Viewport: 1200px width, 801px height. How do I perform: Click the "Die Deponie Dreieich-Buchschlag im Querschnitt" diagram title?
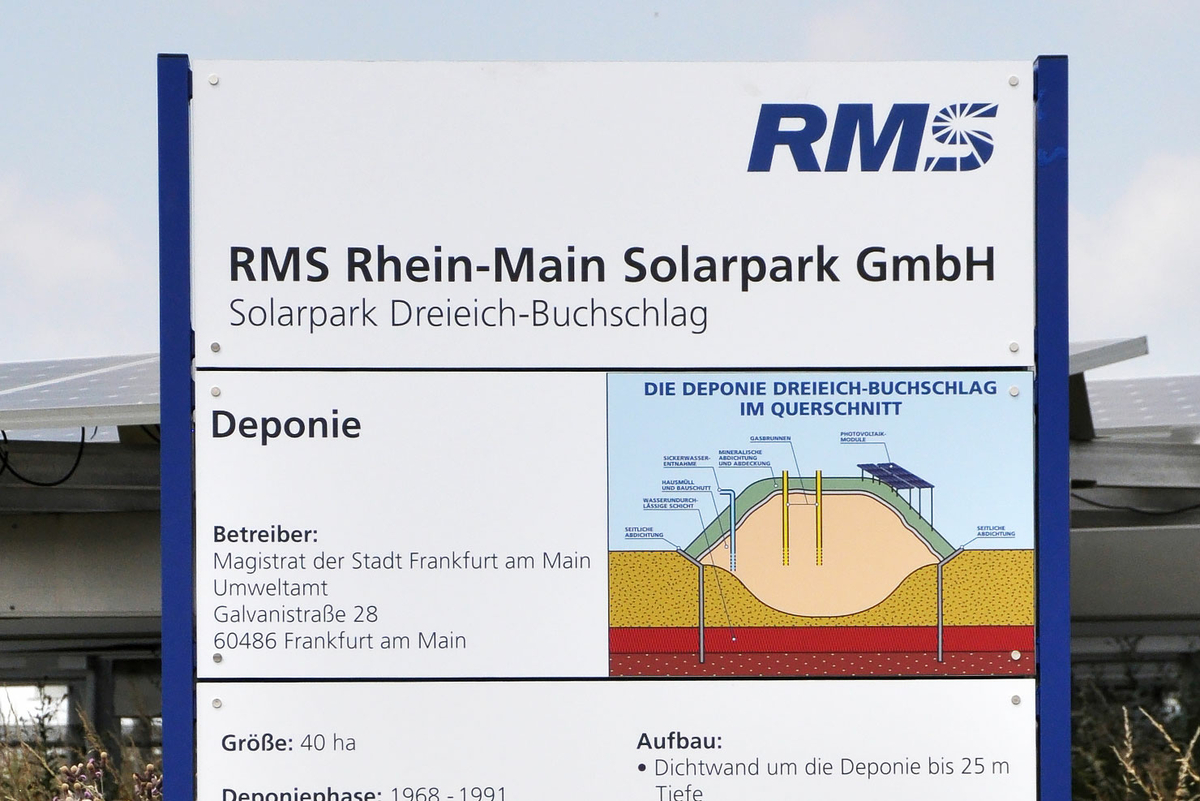coord(820,398)
